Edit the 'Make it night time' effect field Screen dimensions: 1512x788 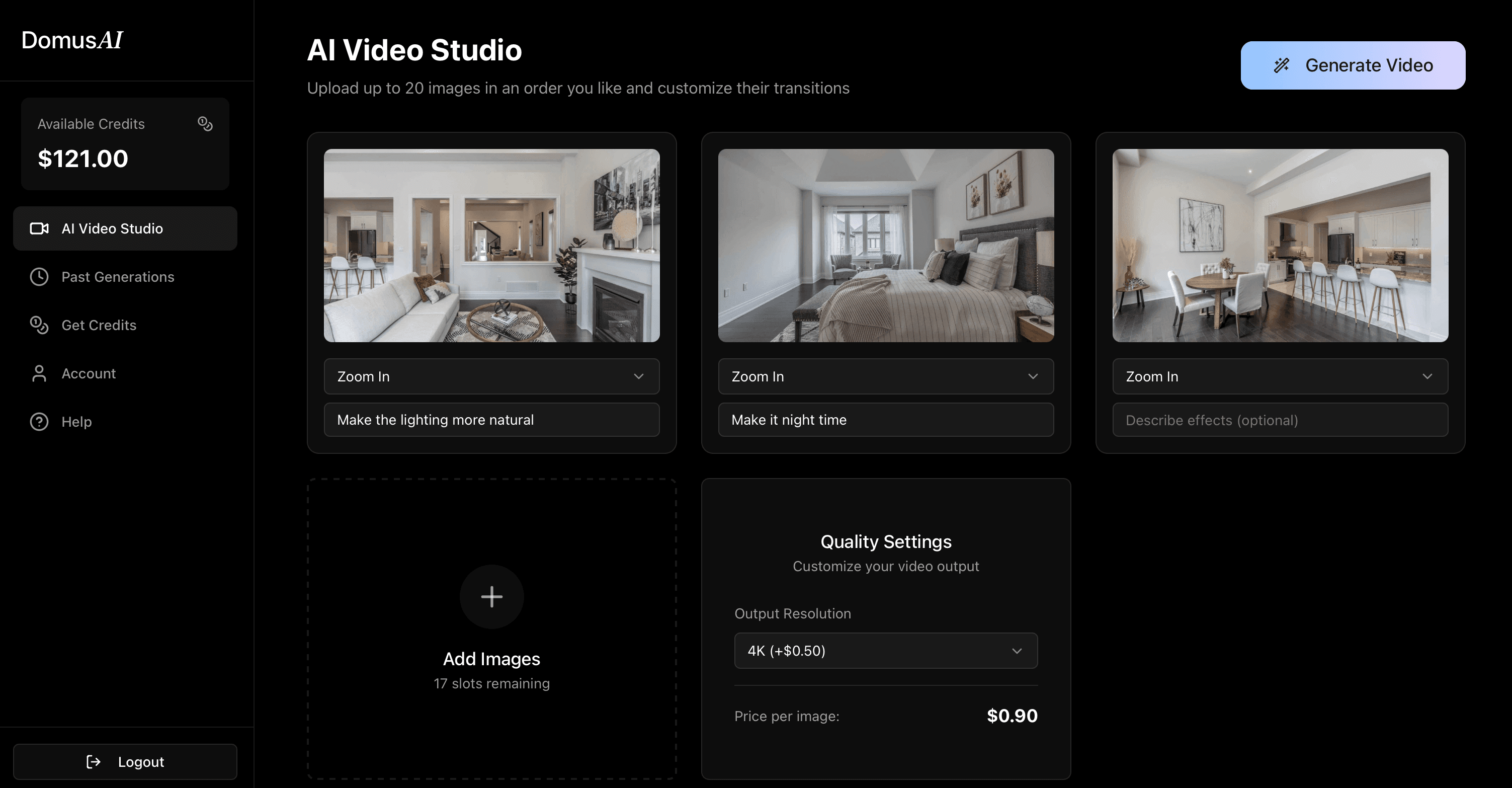886,420
